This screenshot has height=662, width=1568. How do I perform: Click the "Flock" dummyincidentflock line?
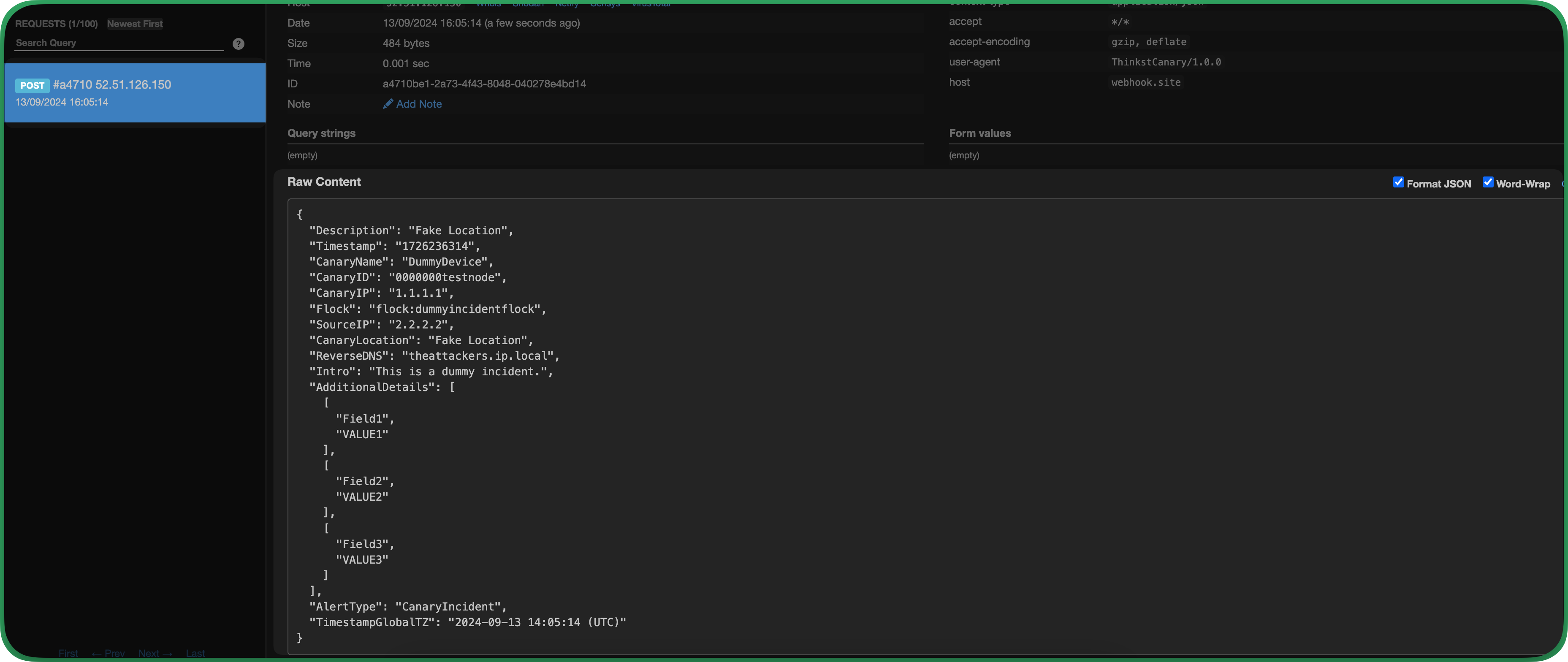pos(428,309)
